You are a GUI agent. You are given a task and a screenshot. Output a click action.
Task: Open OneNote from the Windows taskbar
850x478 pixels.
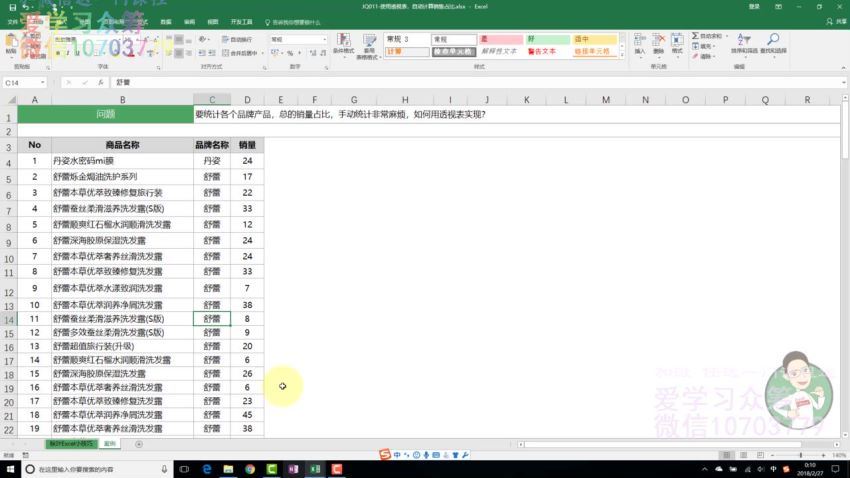point(293,468)
